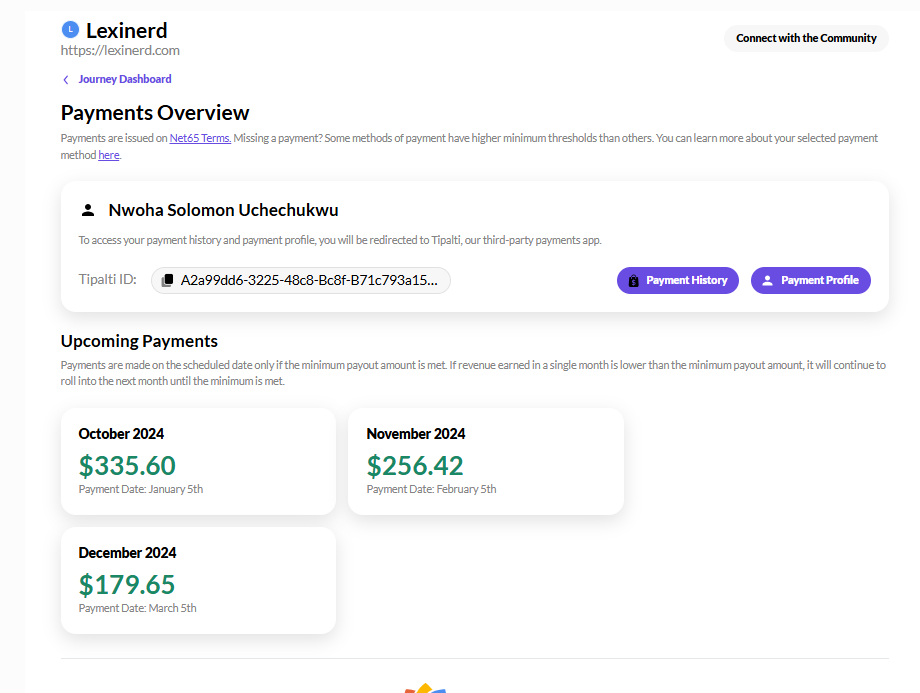Go back to Journey Dashboard link
Viewport: 920px width, 693px height.
(x=125, y=79)
